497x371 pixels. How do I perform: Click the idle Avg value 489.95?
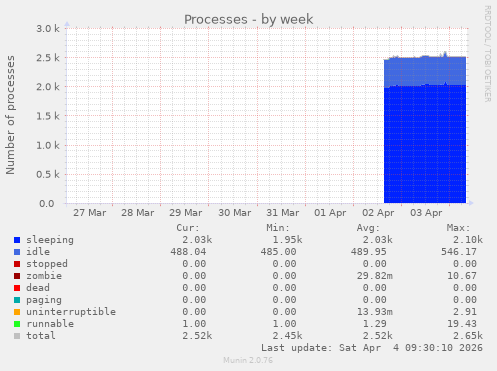(369, 252)
